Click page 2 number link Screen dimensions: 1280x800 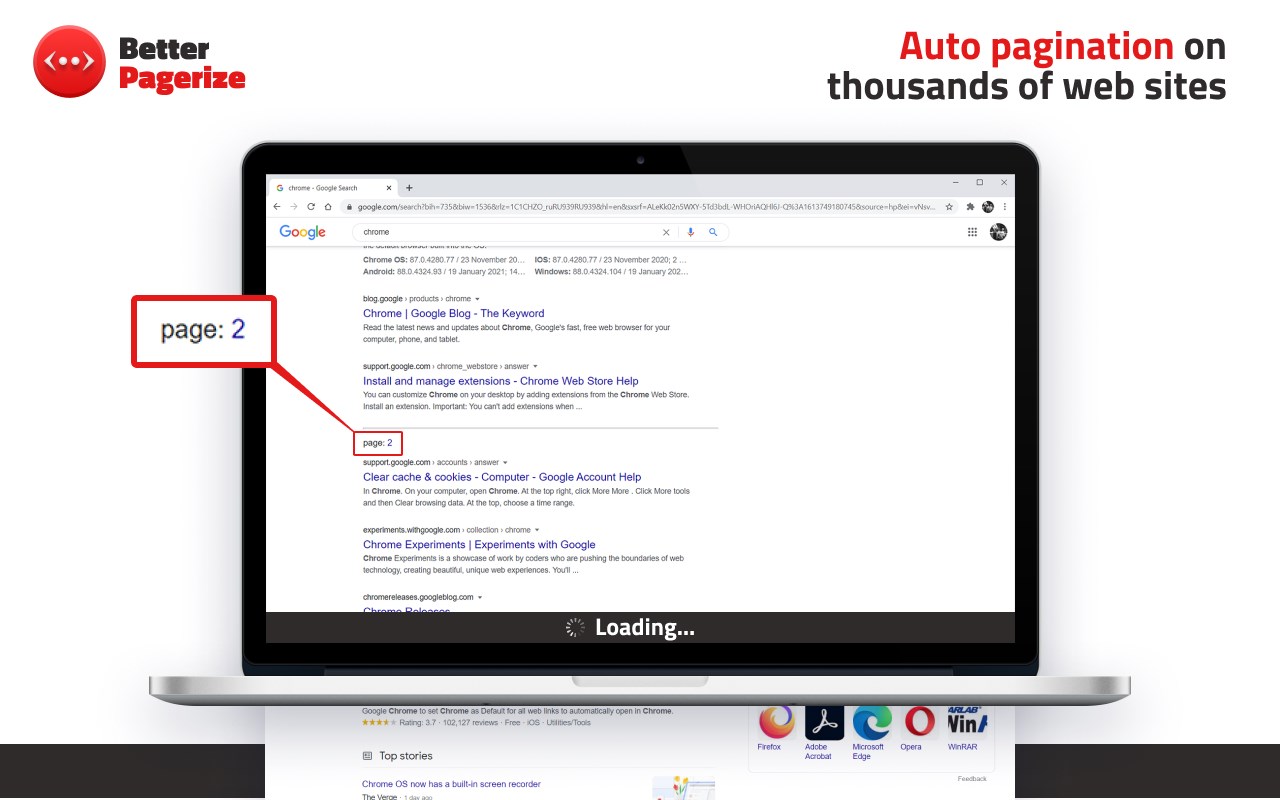click(x=390, y=443)
